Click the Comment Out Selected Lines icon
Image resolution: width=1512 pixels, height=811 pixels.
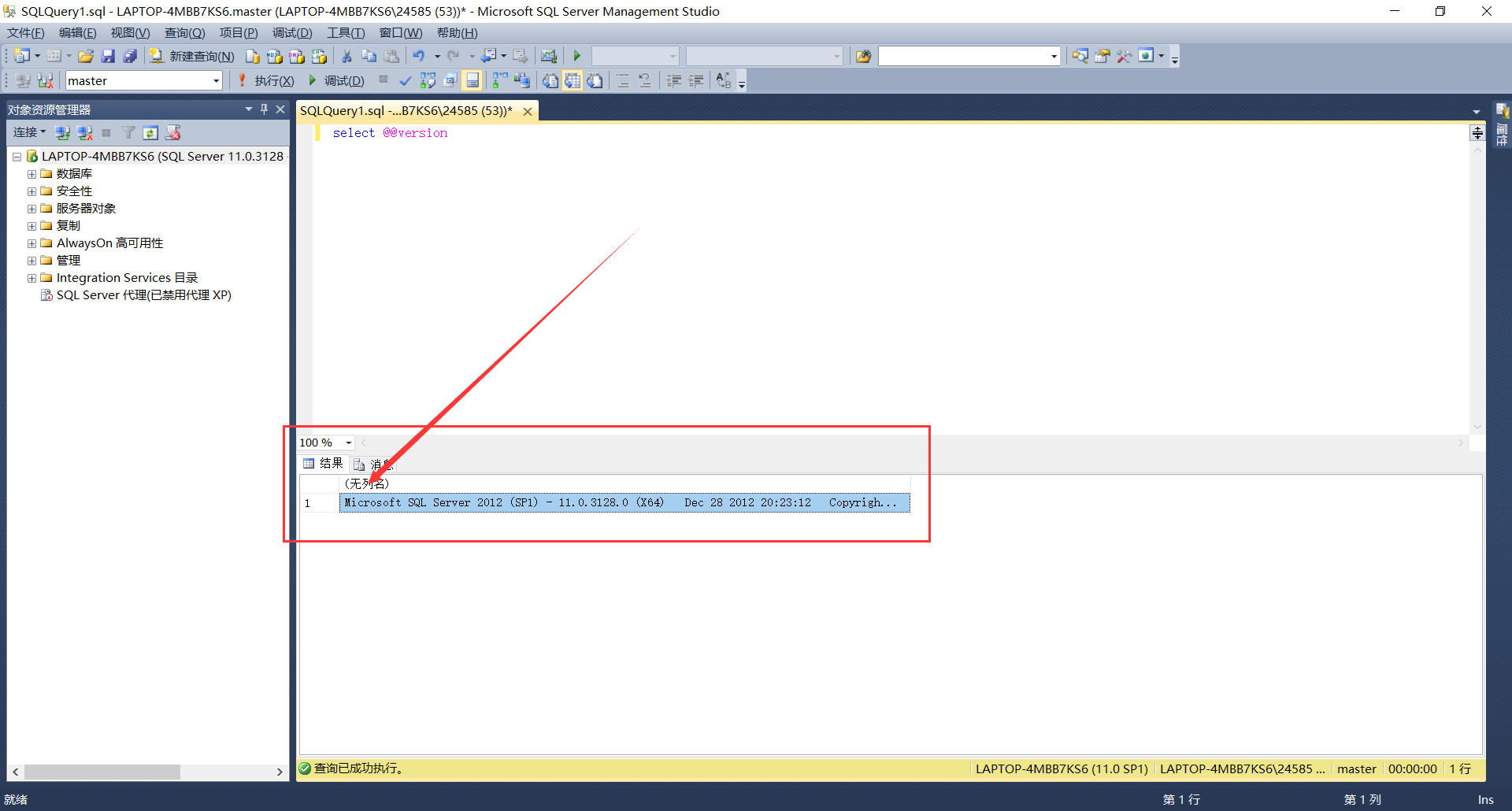(622, 80)
